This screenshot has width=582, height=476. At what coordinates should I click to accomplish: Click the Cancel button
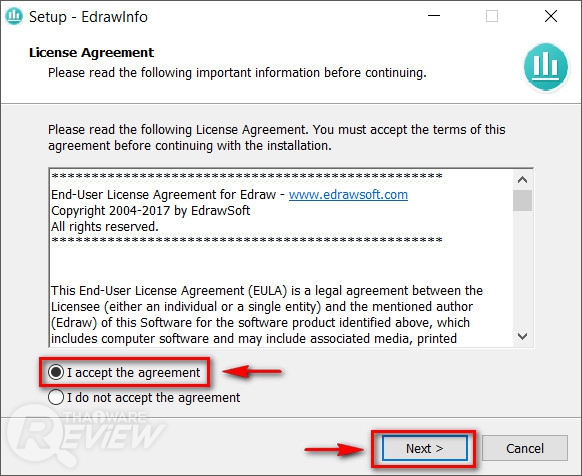(525, 448)
